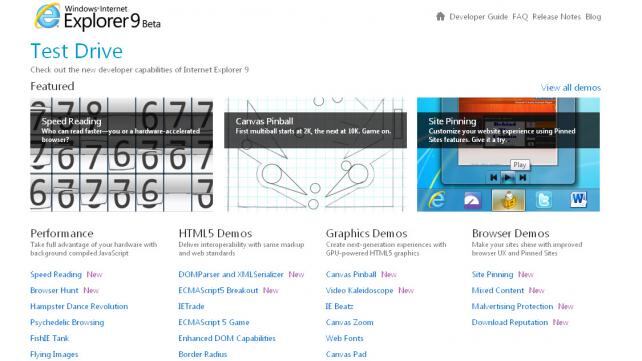Open the Malvertising Protection demo link

click(513, 307)
